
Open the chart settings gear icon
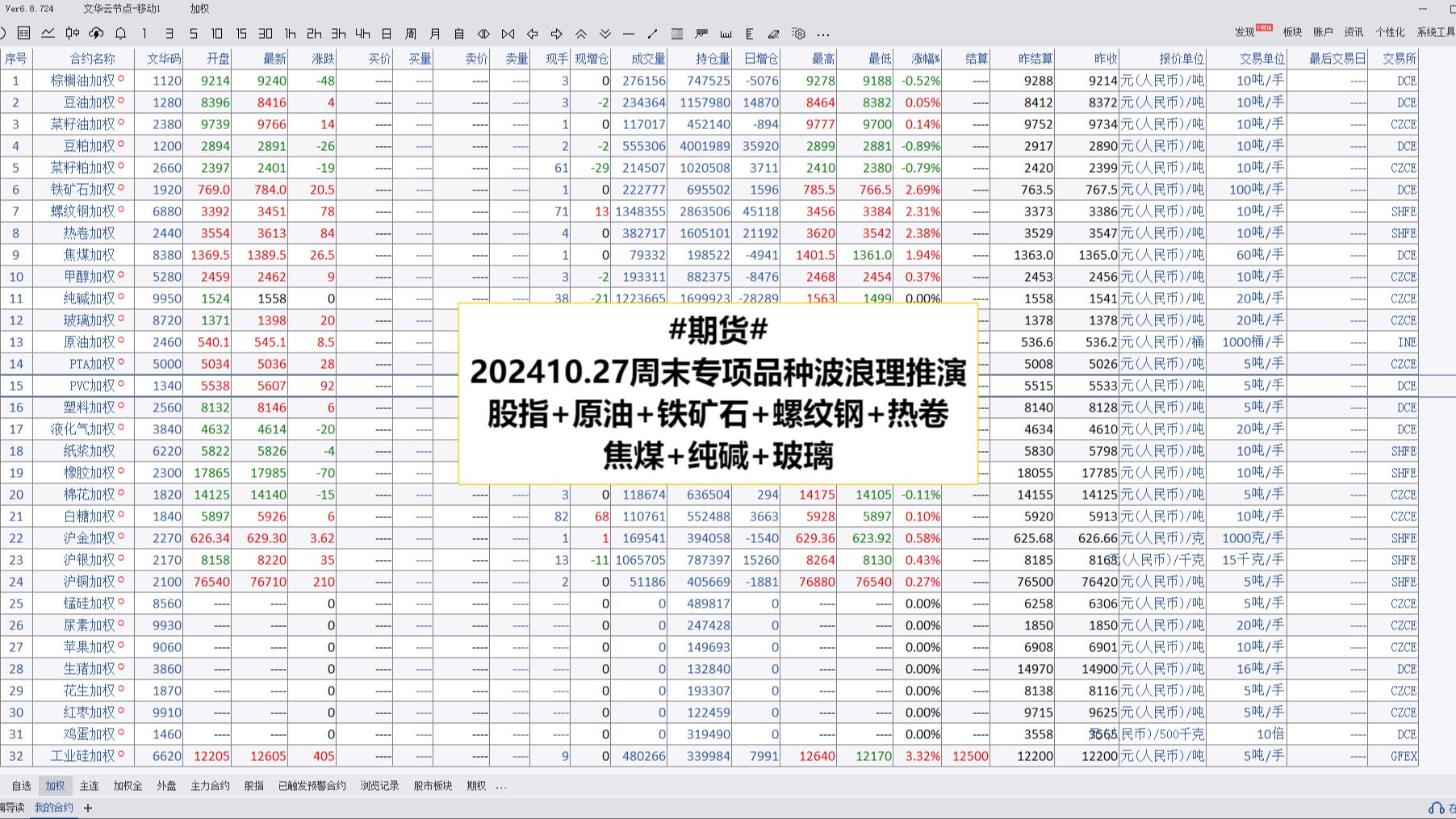[x=798, y=33]
